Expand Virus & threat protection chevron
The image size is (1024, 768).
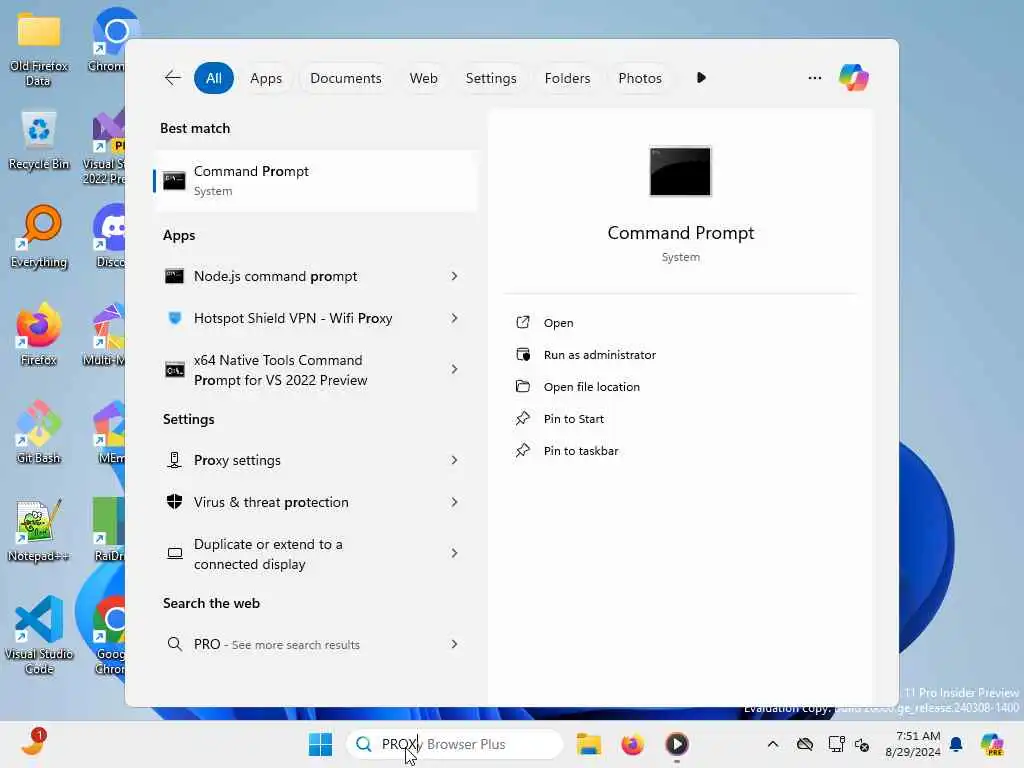[x=455, y=502]
